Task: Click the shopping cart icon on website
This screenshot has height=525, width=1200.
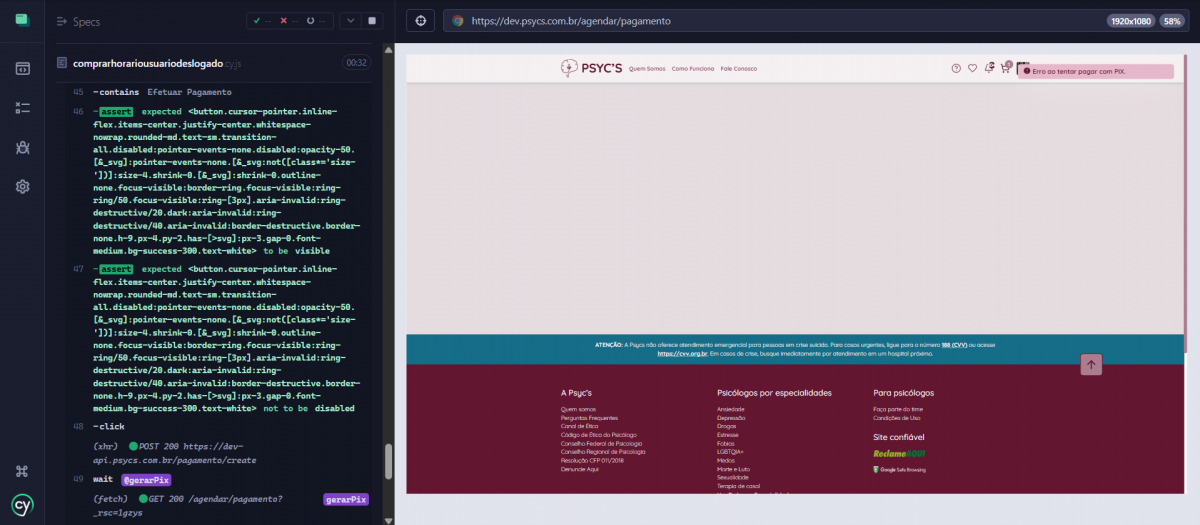Action: tap(1005, 68)
